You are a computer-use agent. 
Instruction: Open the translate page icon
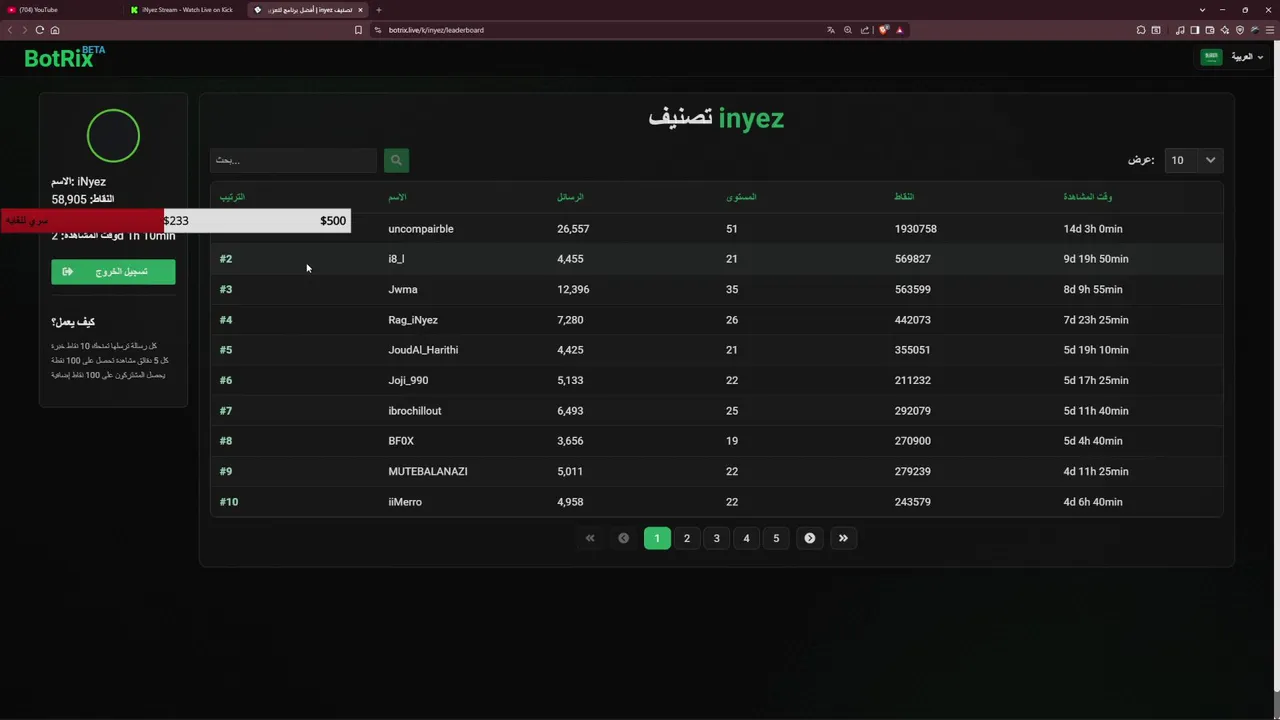830,30
